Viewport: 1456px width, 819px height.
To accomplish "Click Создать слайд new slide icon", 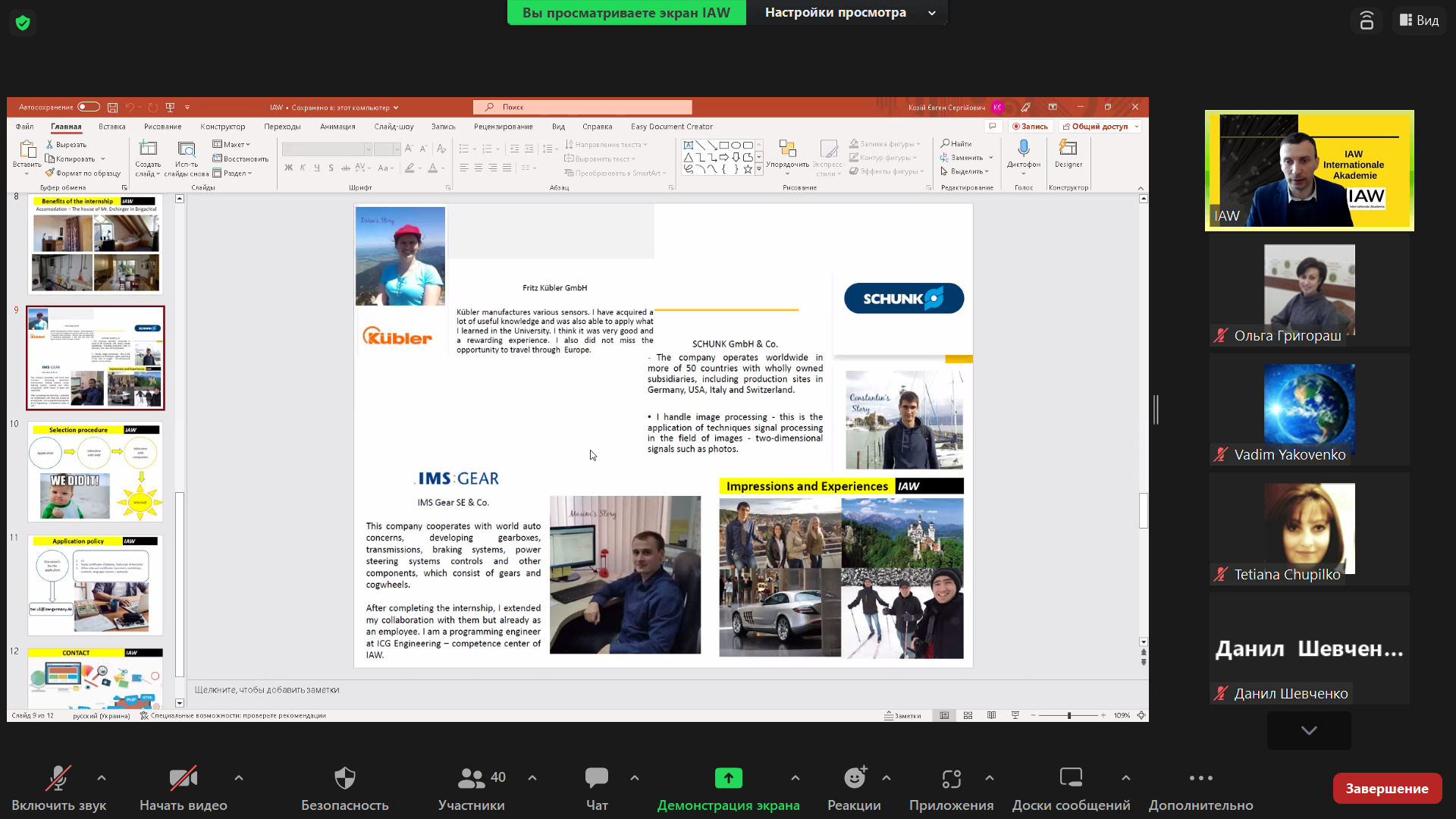I will pos(148,149).
